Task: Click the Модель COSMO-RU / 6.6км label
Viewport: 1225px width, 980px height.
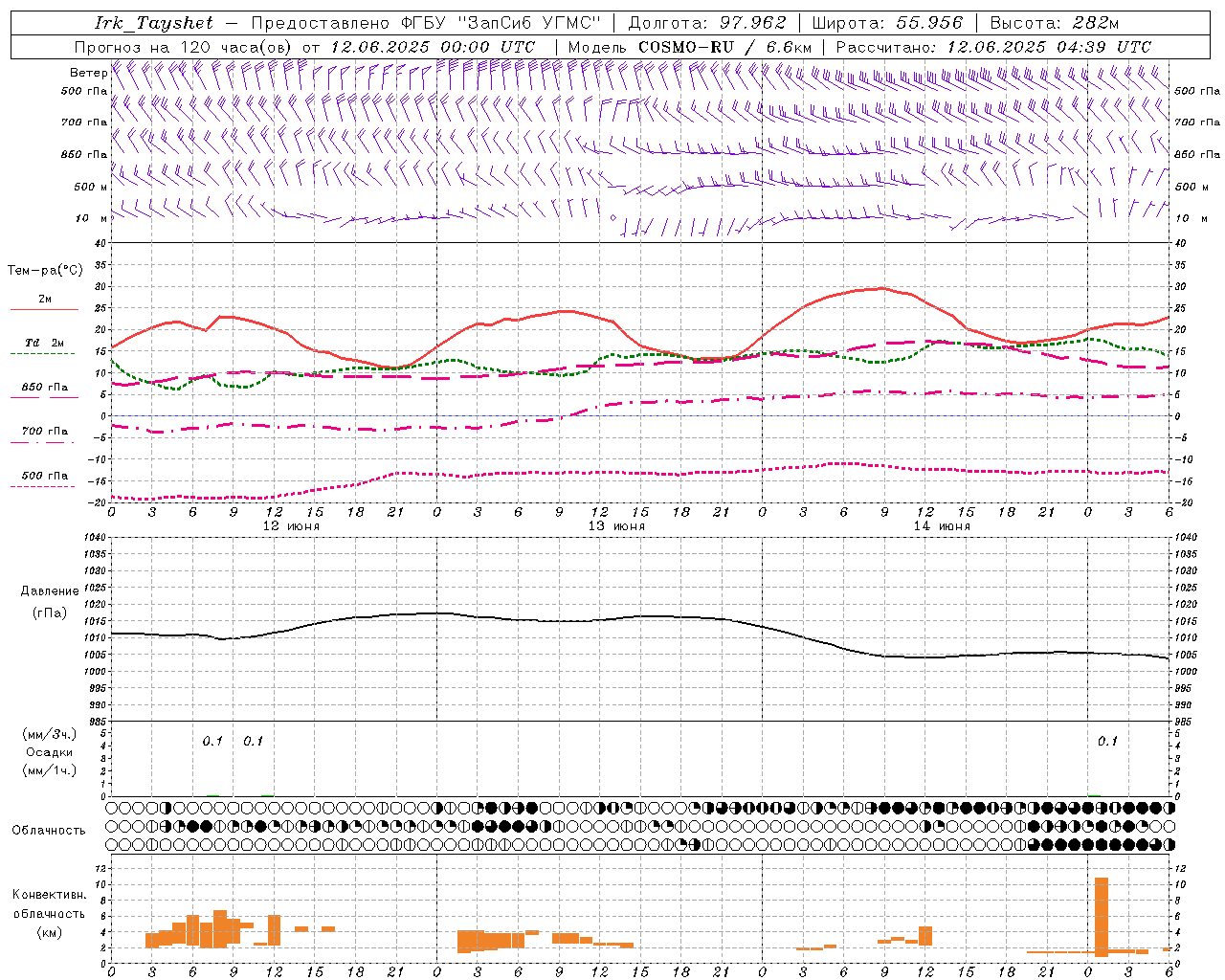Action: tap(690, 47)
